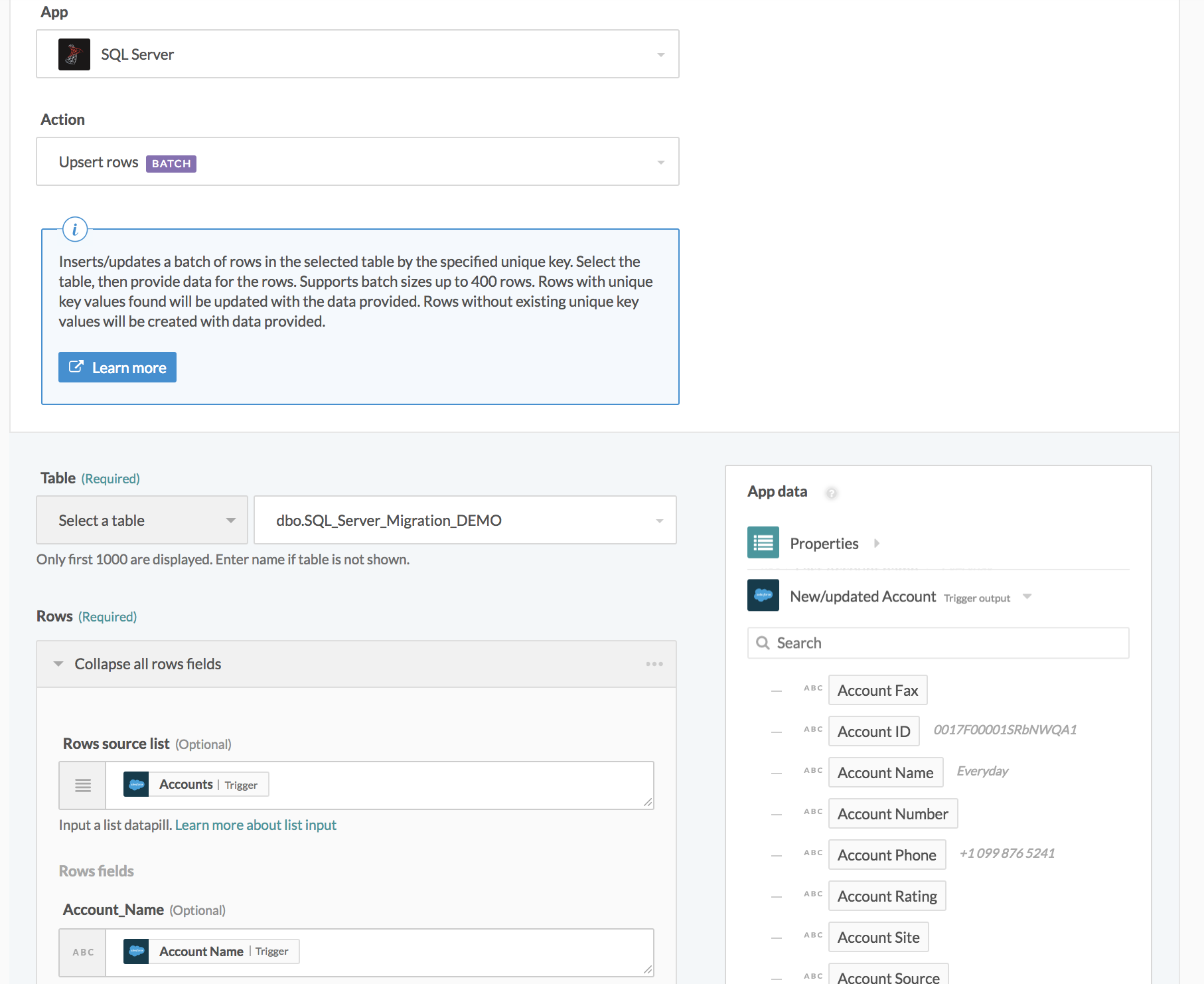The height and width of the screenshot is (984, 1204).
Task: Click the info icon above the action description
Action: [74, 229]
